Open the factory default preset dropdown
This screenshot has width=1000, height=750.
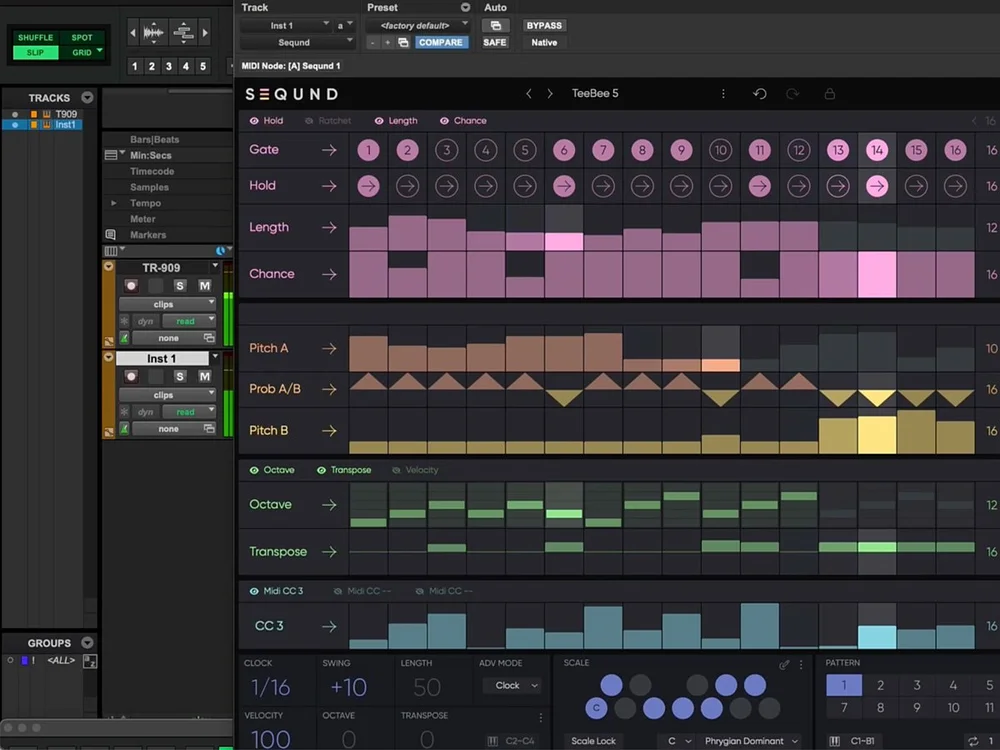pyautogui.click(x=418, y=26)
